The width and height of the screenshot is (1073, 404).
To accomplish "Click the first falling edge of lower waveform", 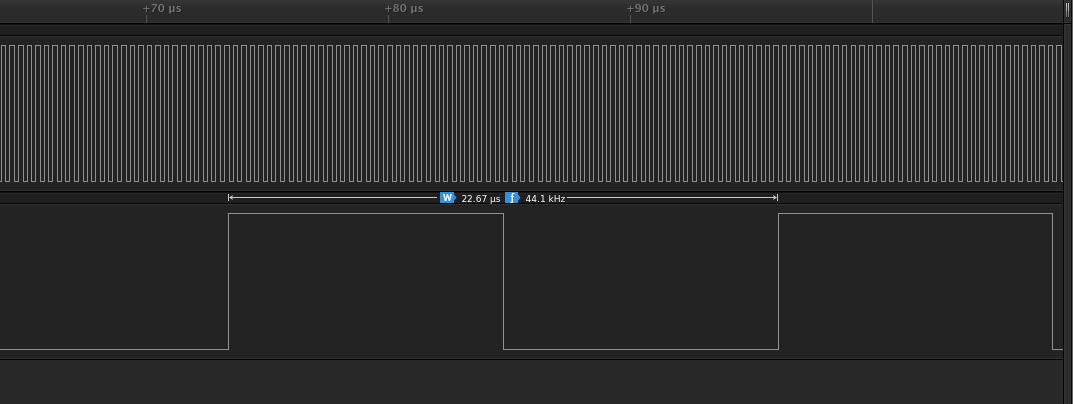I will coord(504,281).
